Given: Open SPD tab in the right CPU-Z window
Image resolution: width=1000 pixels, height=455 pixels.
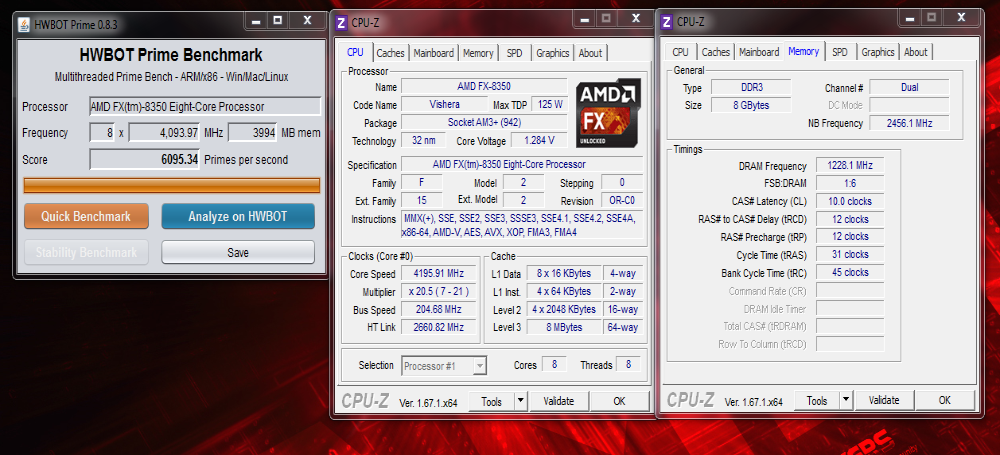Looking at the screenshot, I should point(840,52).
